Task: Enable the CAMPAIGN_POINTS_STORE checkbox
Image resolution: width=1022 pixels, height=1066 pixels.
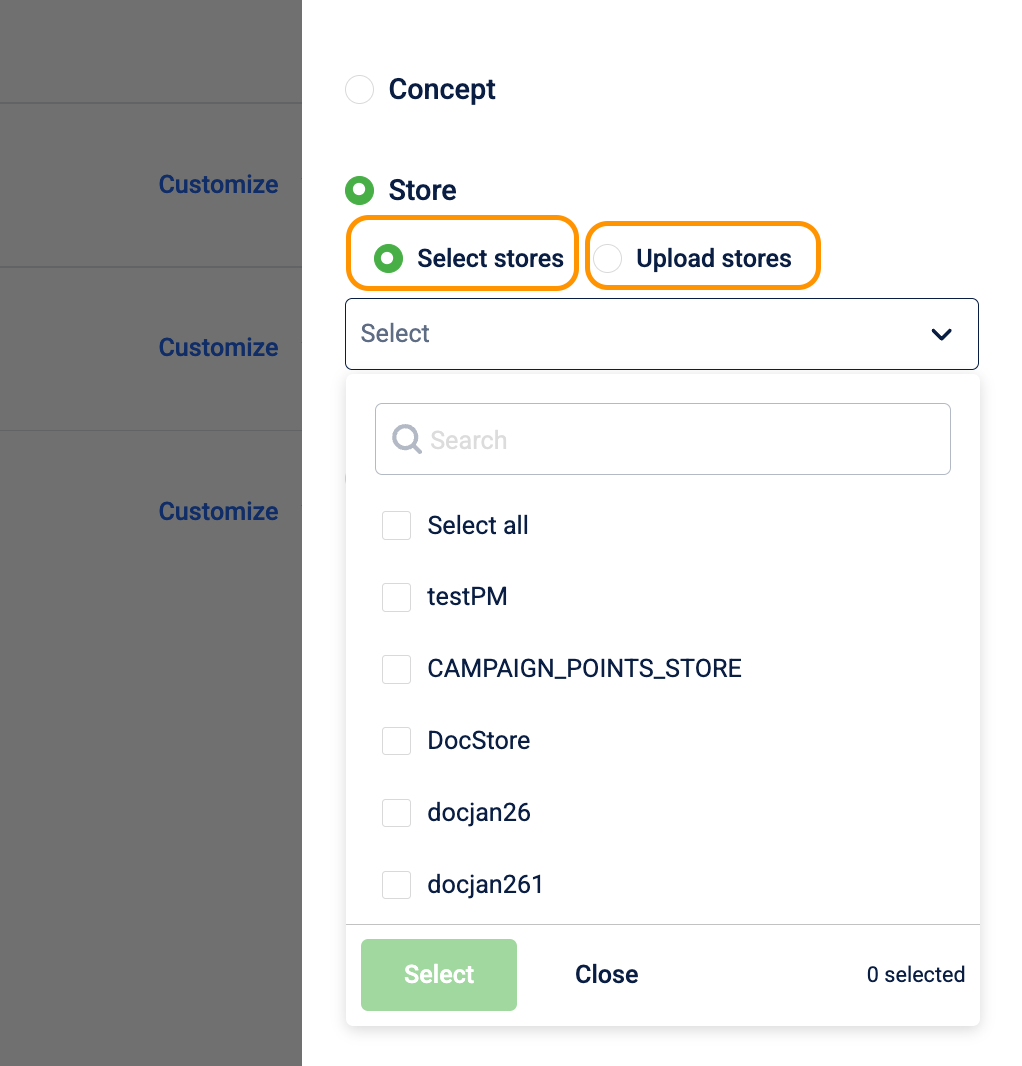Action: [x=397, y=669]
